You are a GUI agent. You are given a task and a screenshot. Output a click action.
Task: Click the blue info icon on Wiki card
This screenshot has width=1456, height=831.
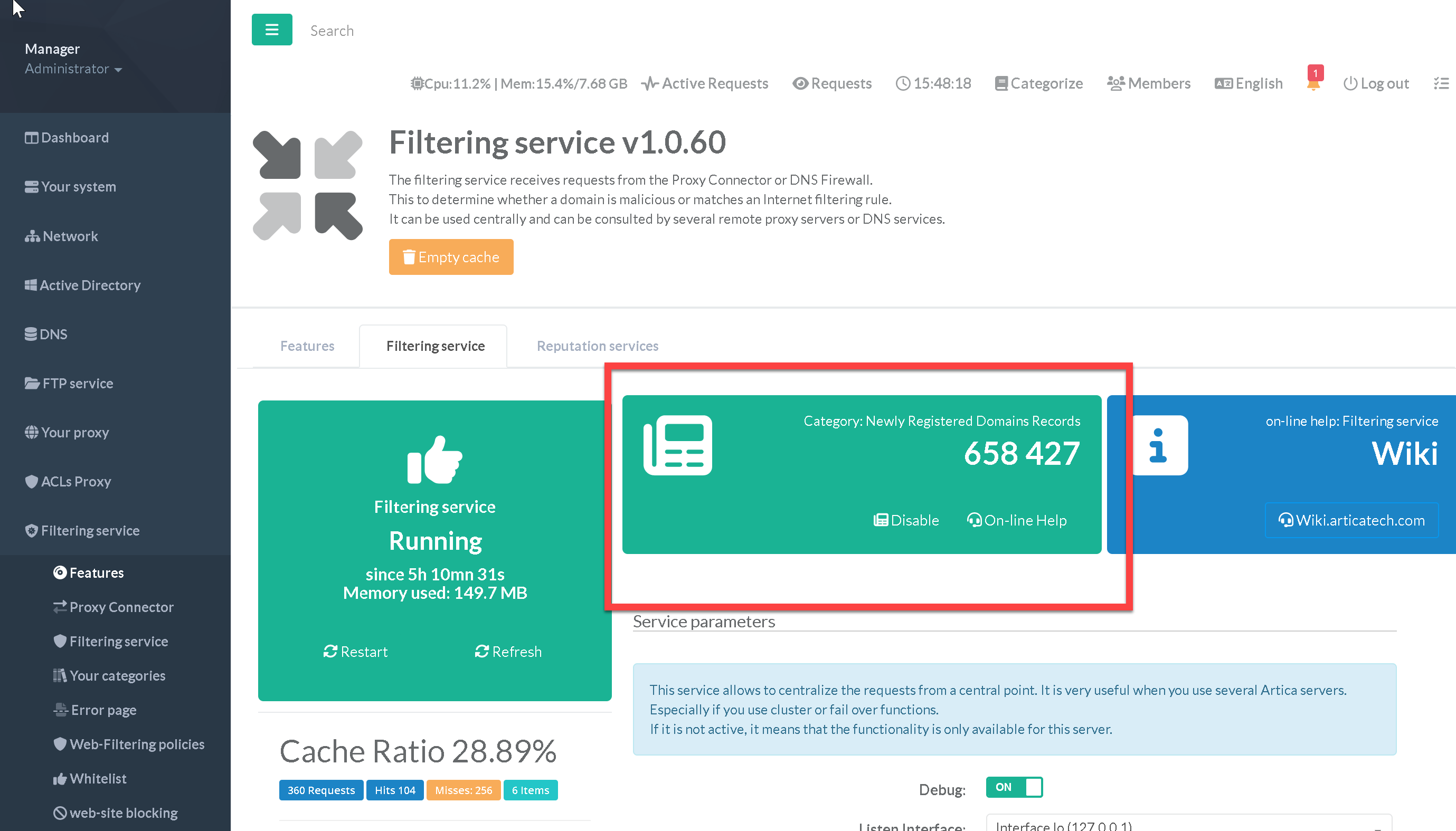point(1159,445)
